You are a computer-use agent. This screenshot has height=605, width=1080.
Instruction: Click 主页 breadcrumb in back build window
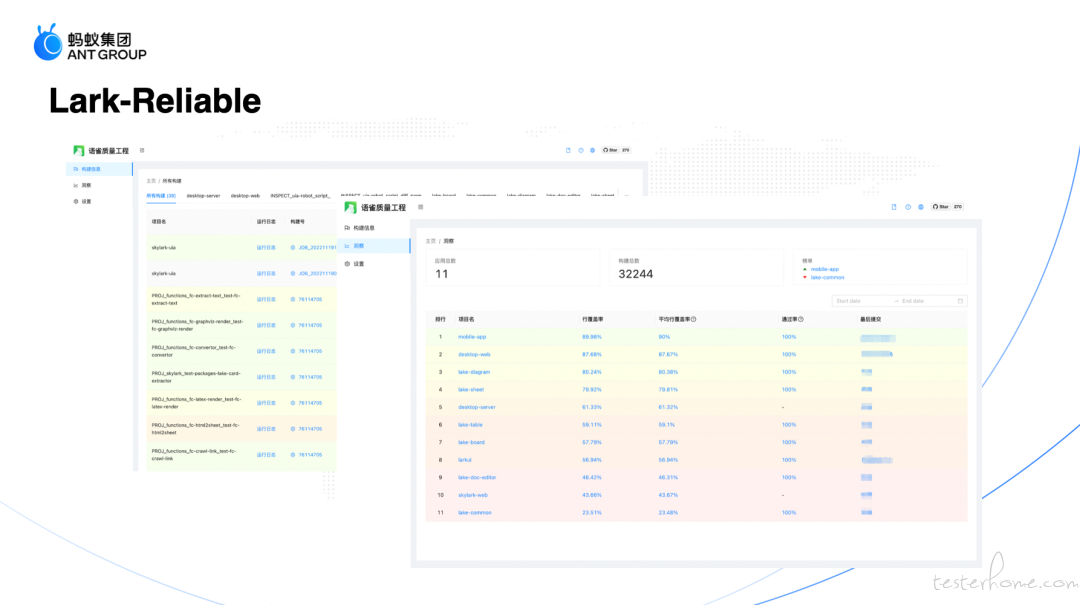point(151,181)
